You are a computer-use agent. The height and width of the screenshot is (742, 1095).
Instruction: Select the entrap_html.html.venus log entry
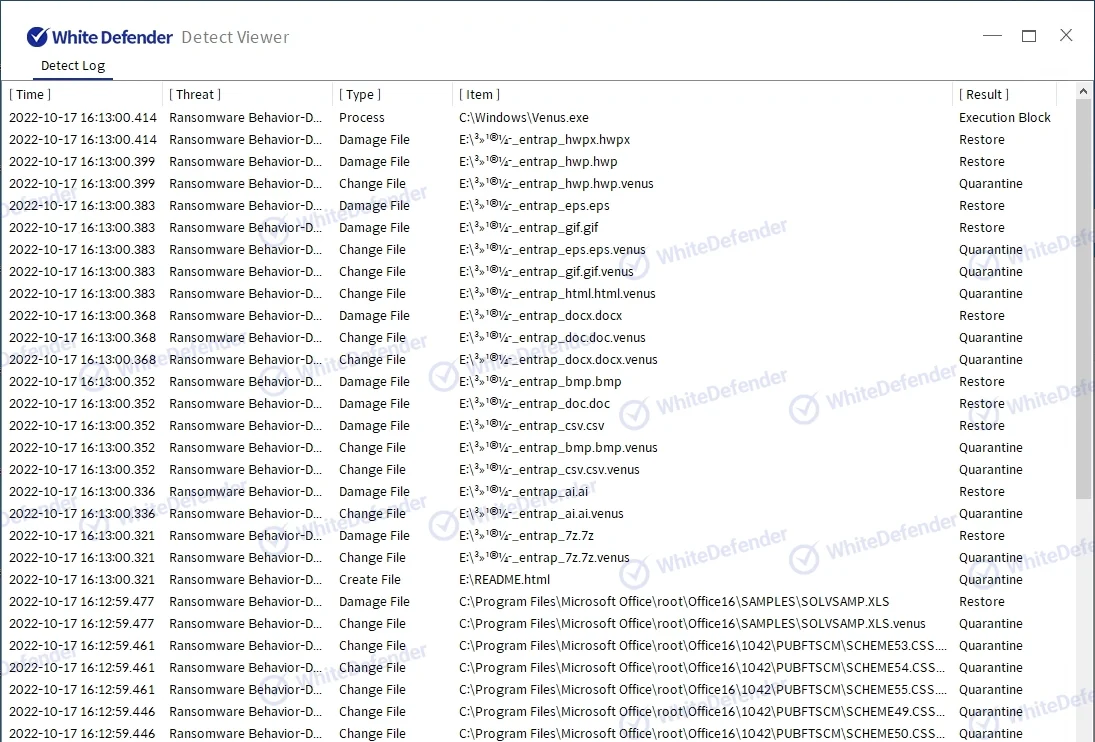click(x=557, y=294)
